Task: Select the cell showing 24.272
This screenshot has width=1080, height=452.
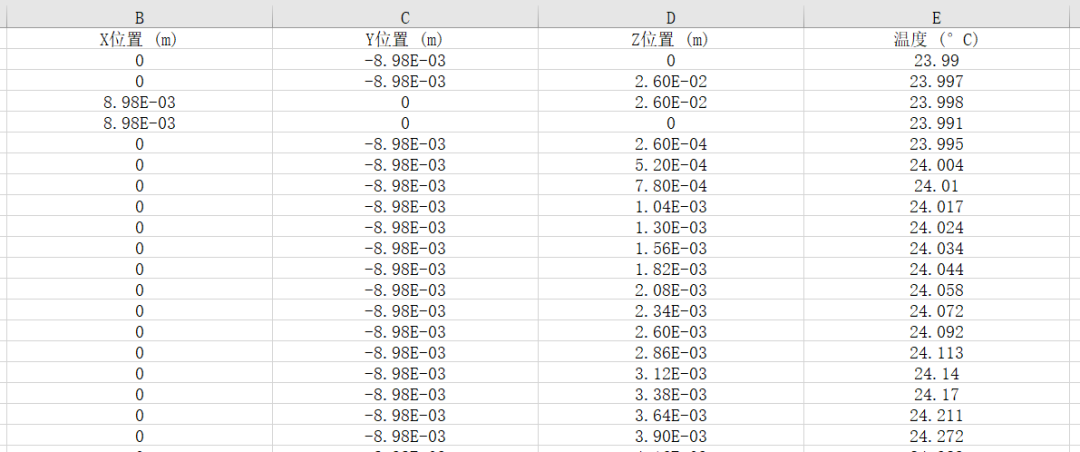Action: pyautogui.click(x=937, y=436)
